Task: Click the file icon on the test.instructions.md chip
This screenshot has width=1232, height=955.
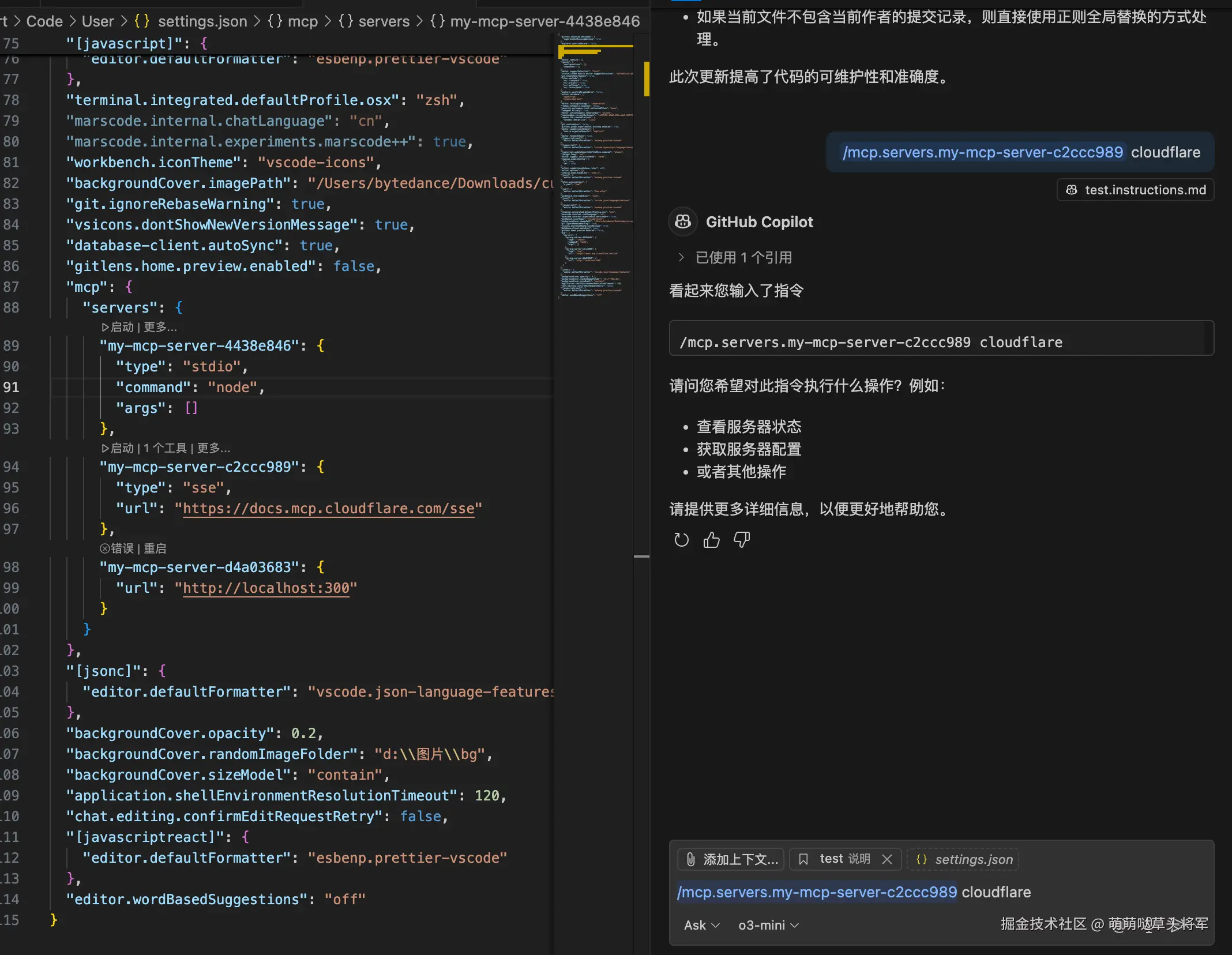Action: 1071,189
